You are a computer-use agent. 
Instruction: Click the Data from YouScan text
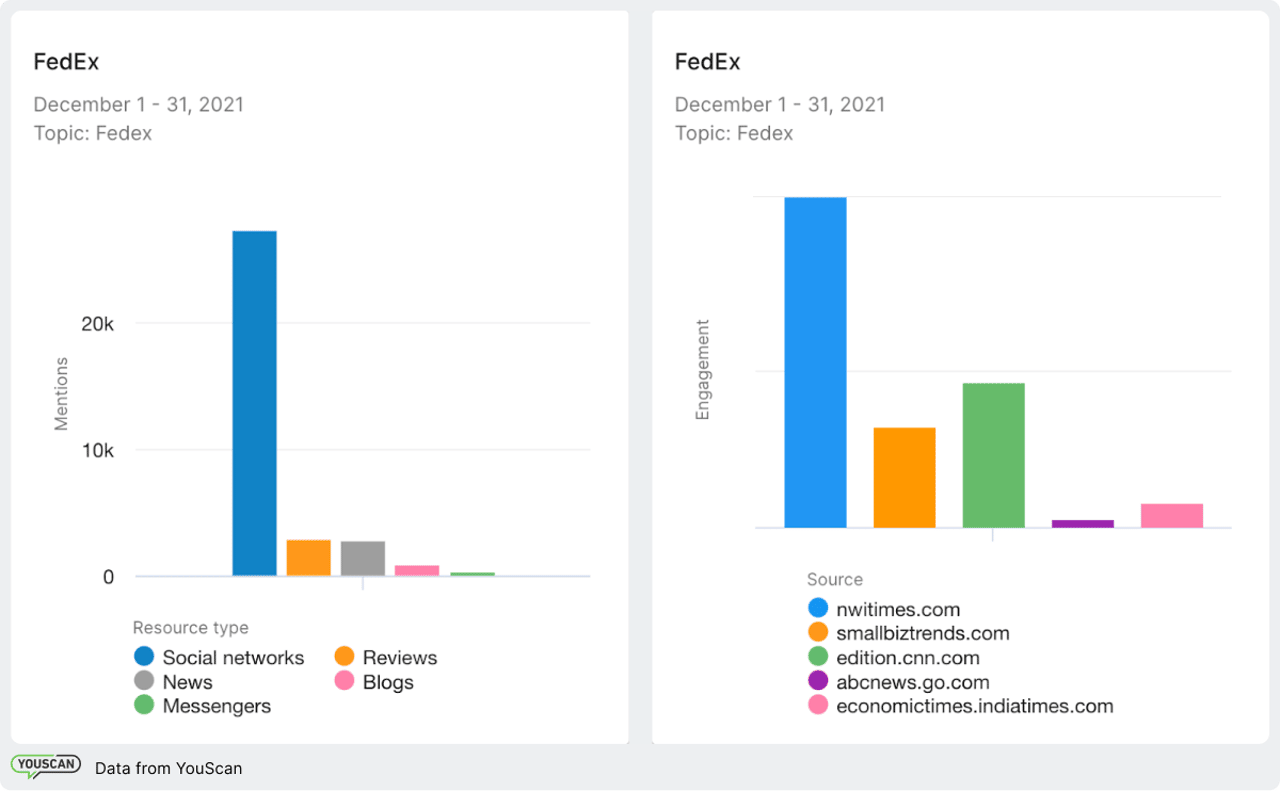(169, 768)
